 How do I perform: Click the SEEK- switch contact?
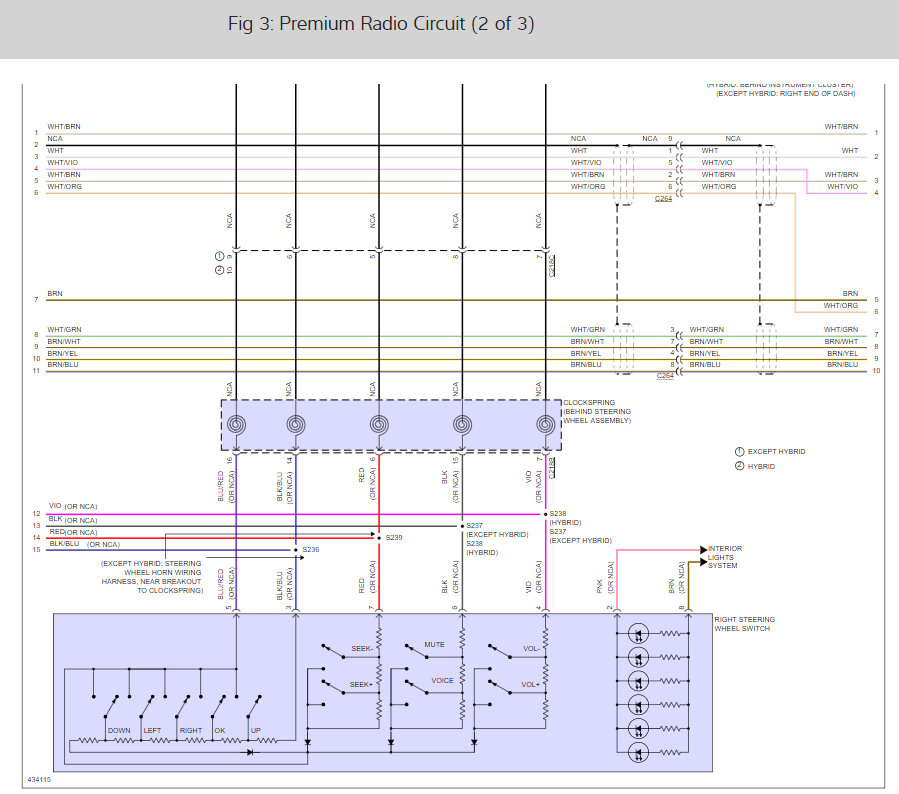click(333, 651)
